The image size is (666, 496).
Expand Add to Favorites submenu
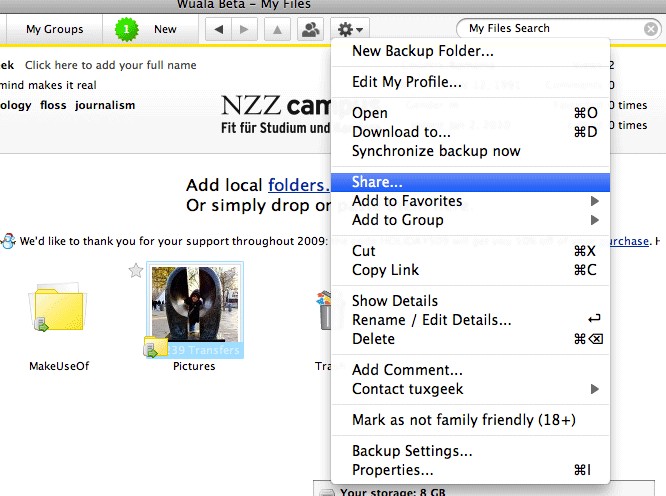click(x=470, y=201)
